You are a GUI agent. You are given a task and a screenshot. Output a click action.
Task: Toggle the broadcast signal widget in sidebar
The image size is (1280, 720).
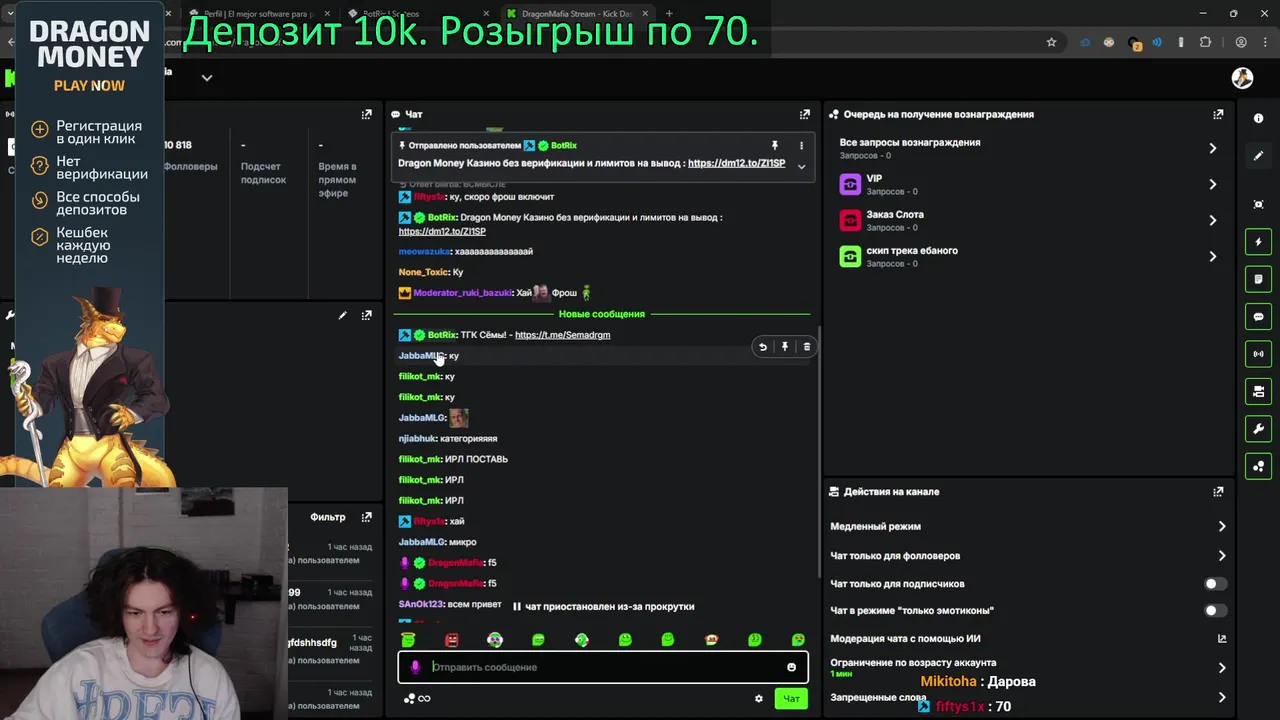(1258, 354)
